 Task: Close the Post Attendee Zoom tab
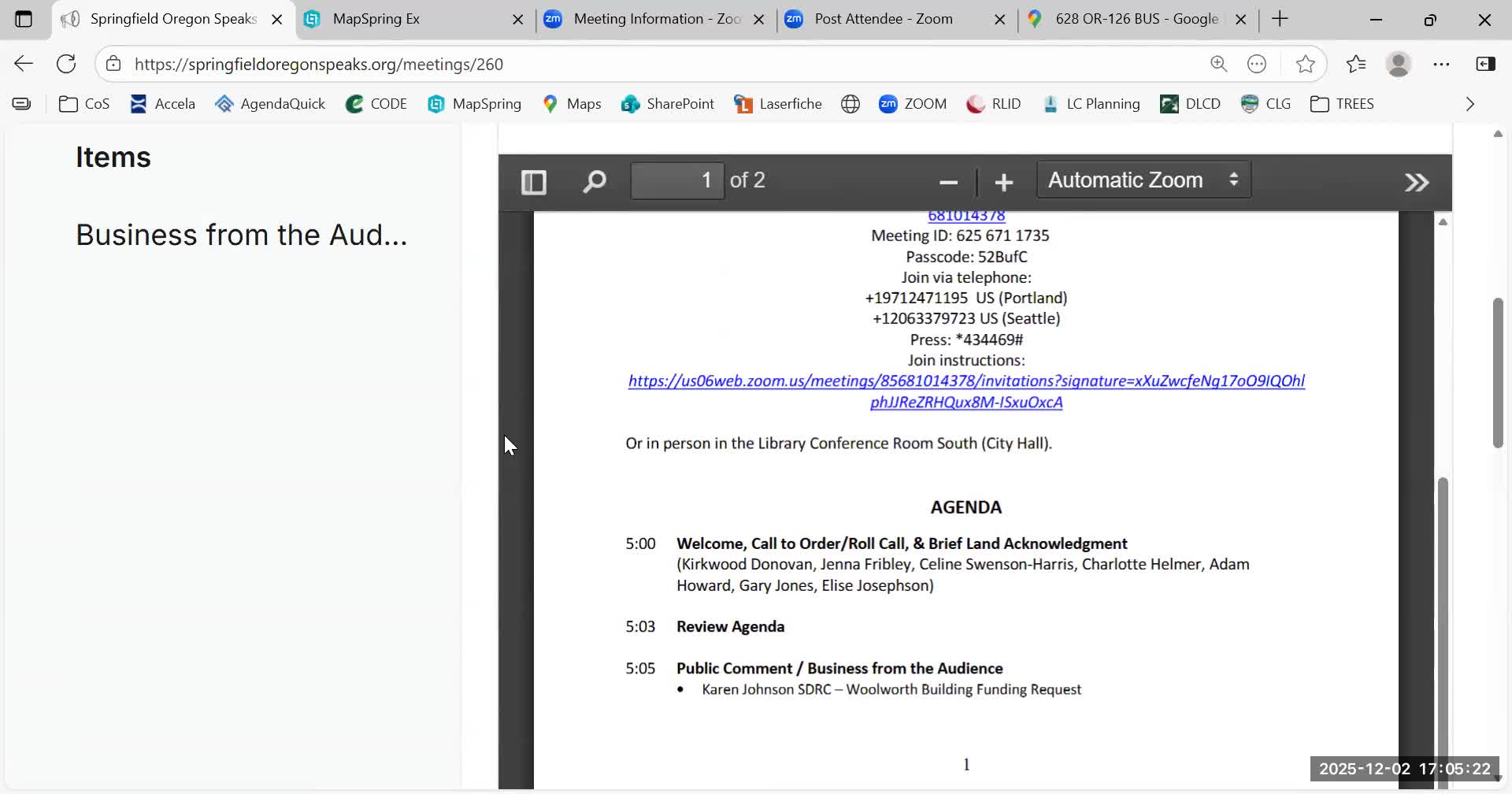(x=1000, y=19)
